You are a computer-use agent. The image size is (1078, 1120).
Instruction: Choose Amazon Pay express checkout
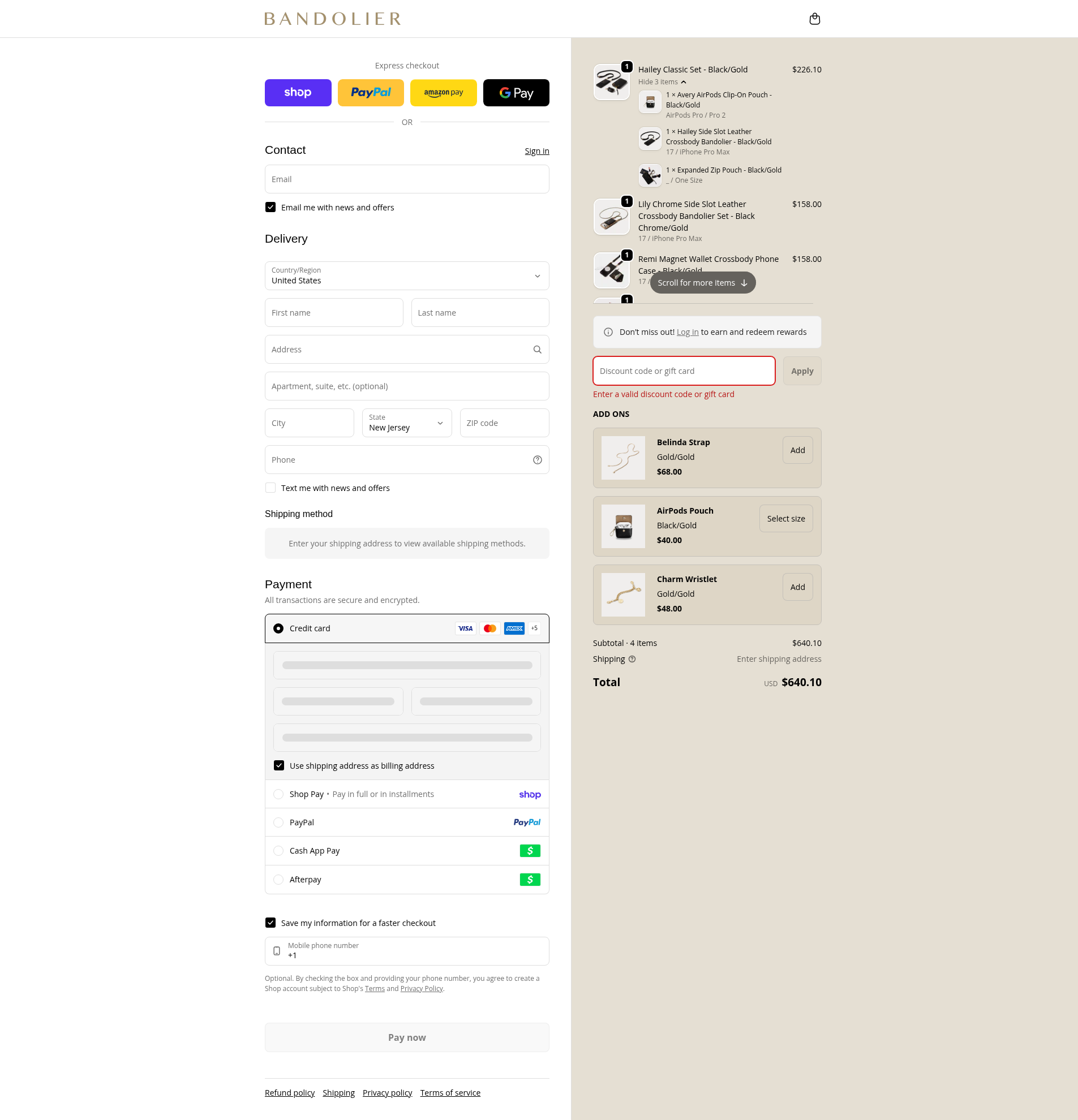point(443,93)
